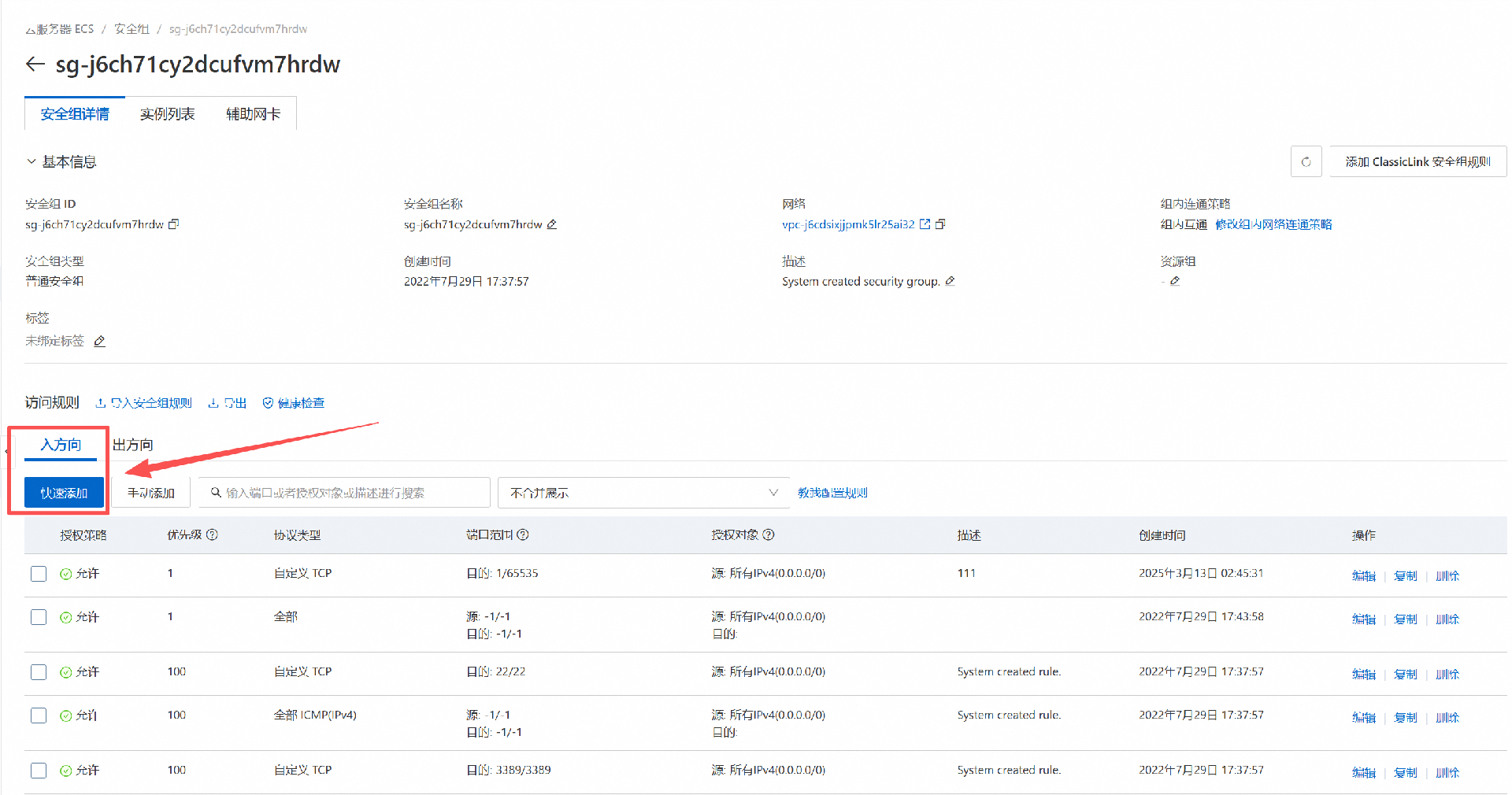The width and height of the screenshot is (1512, 795).
Task: Switch to the 实例列表 tab
Action: coord(167,114)
